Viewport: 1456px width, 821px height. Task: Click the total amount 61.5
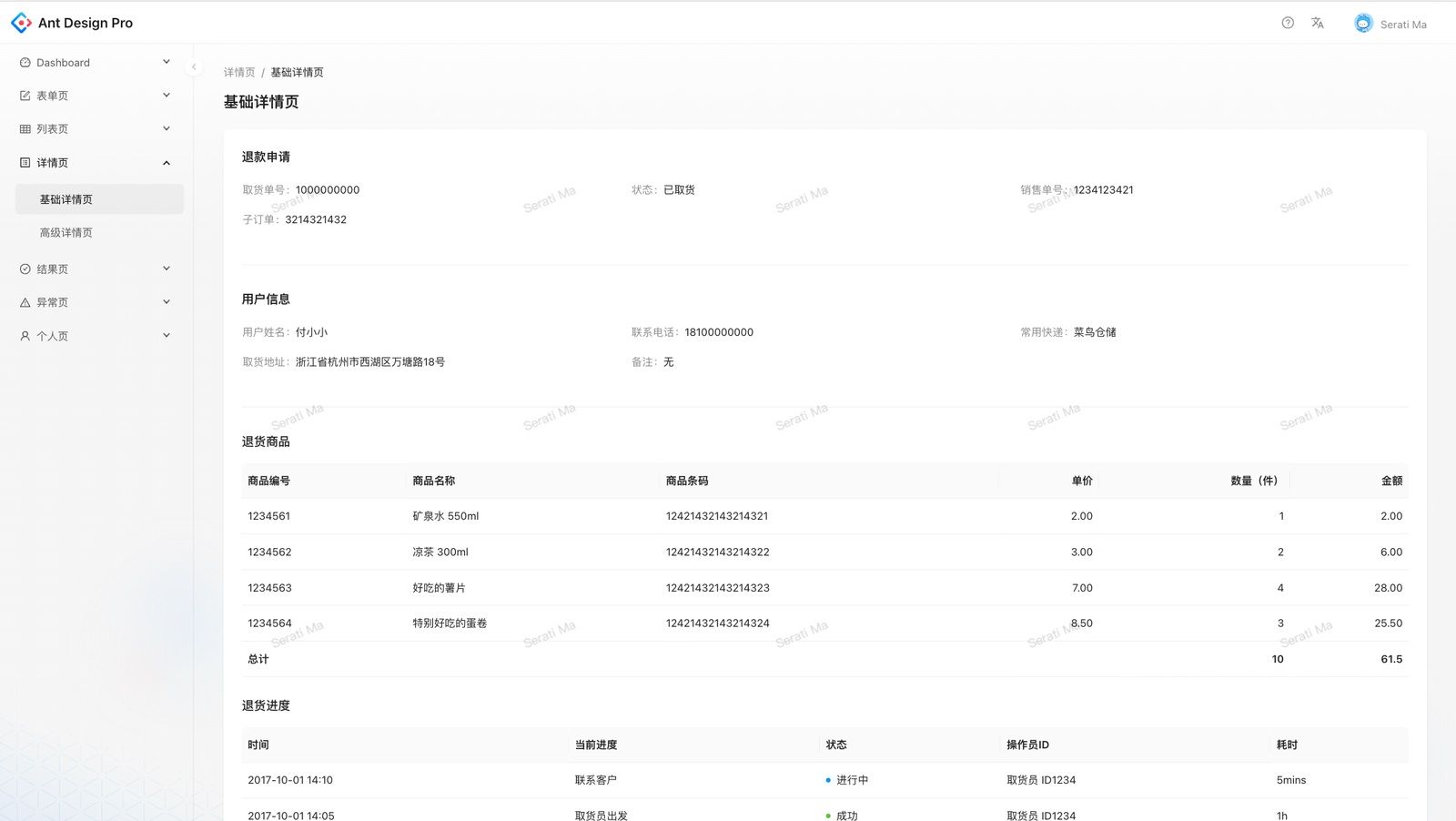click(1391, 659)
